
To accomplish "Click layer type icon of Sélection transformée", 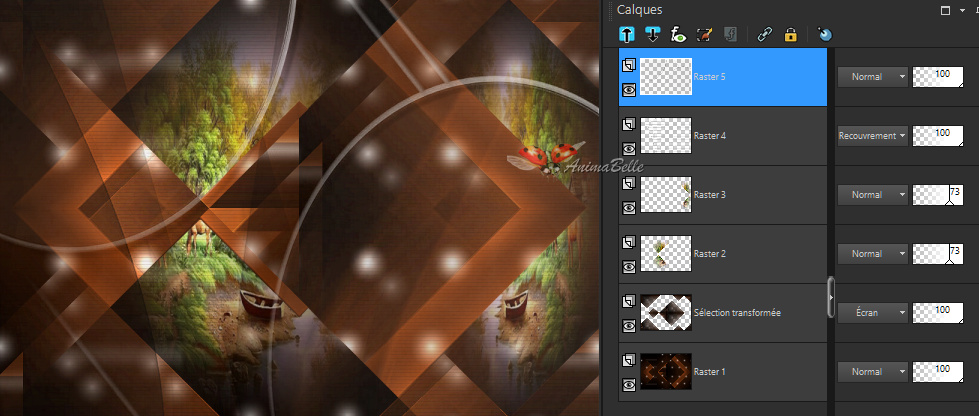I will (629, 301).
